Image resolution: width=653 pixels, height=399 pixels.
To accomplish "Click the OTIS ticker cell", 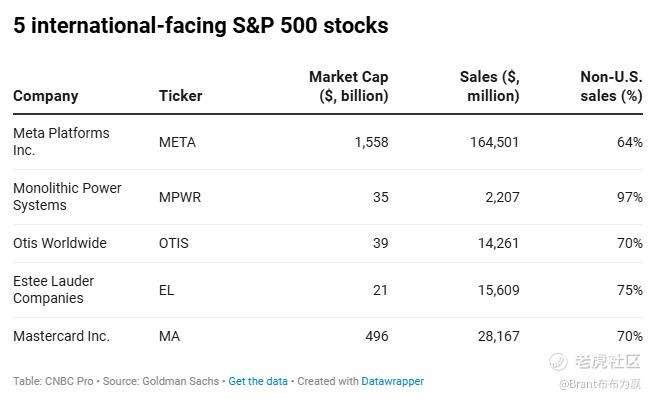I will point(174,243).
